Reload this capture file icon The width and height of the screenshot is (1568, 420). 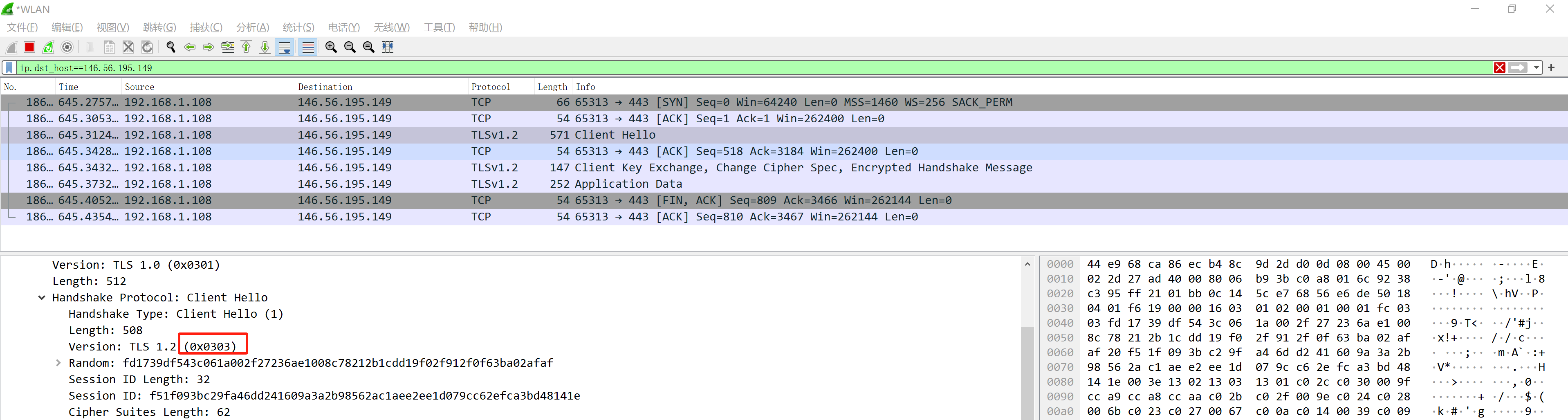pos(147,47)
